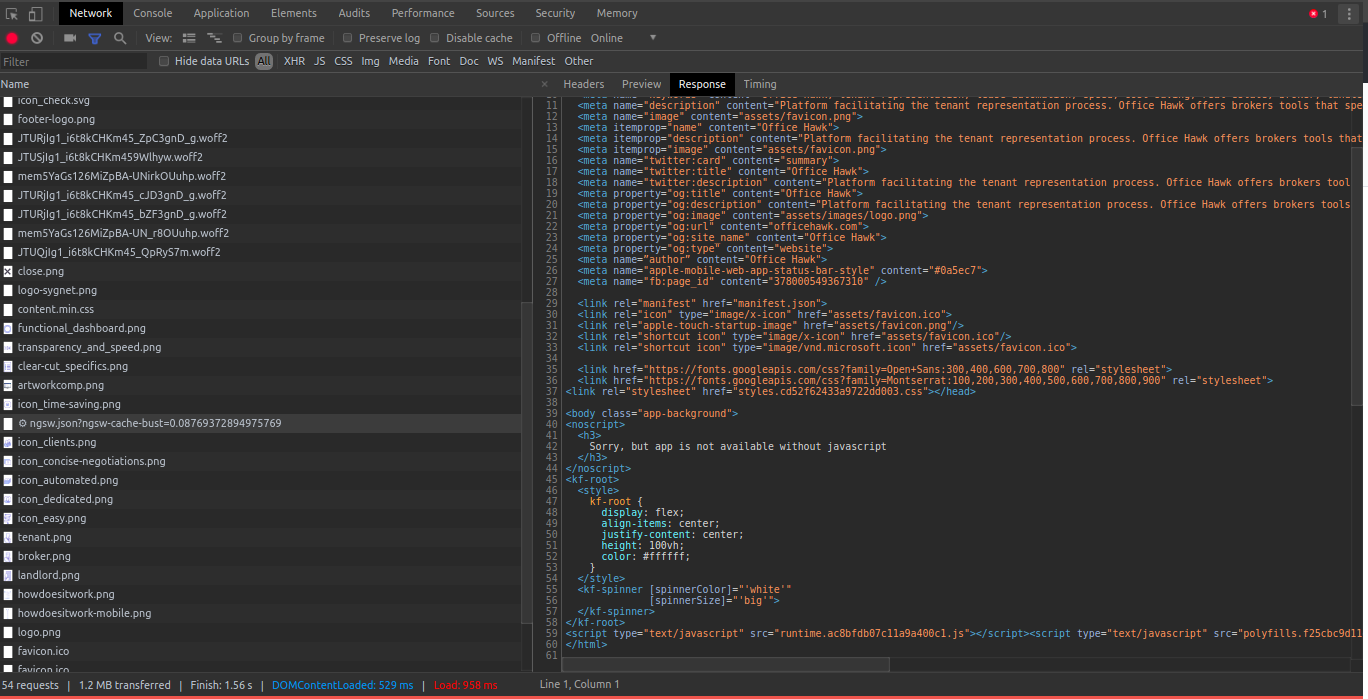Switch to Sources tab

pyautogui.click(x=495, y=13)
